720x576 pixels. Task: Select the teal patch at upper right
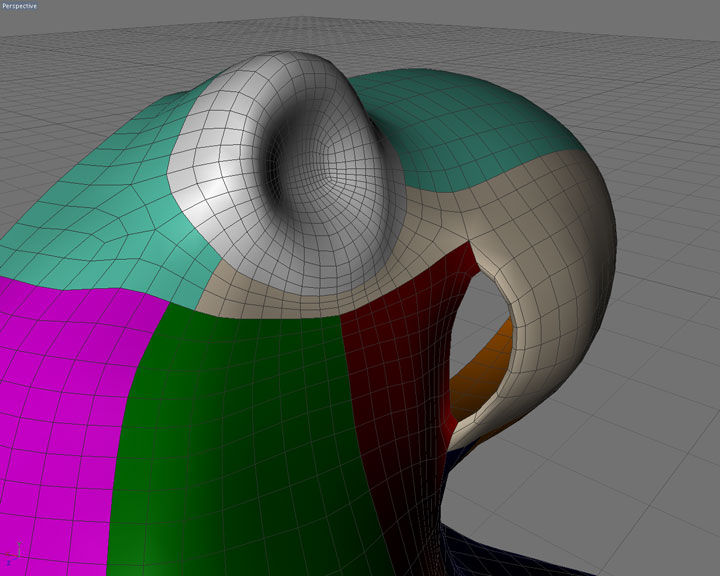click(x=470, y=120)
